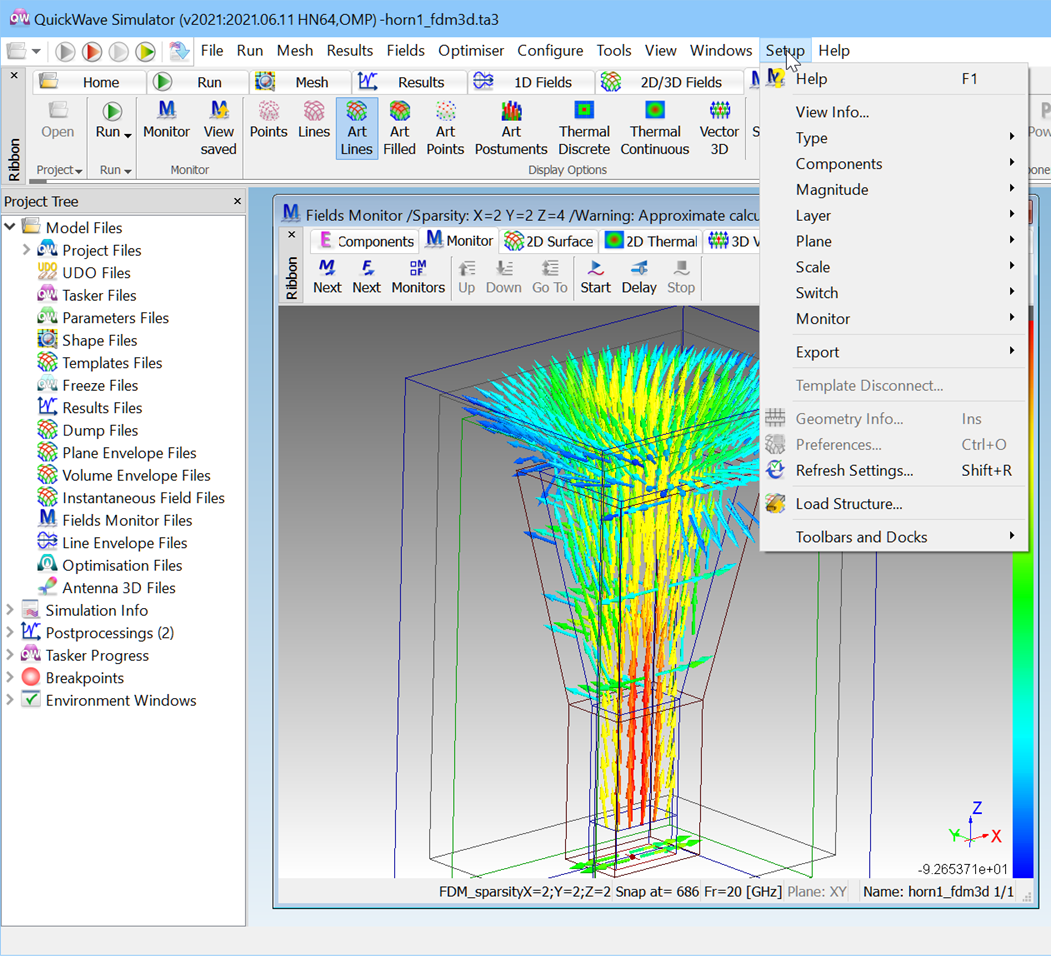Choose the Art Postuments display option
1051x956 pixels.
[511, 128]
